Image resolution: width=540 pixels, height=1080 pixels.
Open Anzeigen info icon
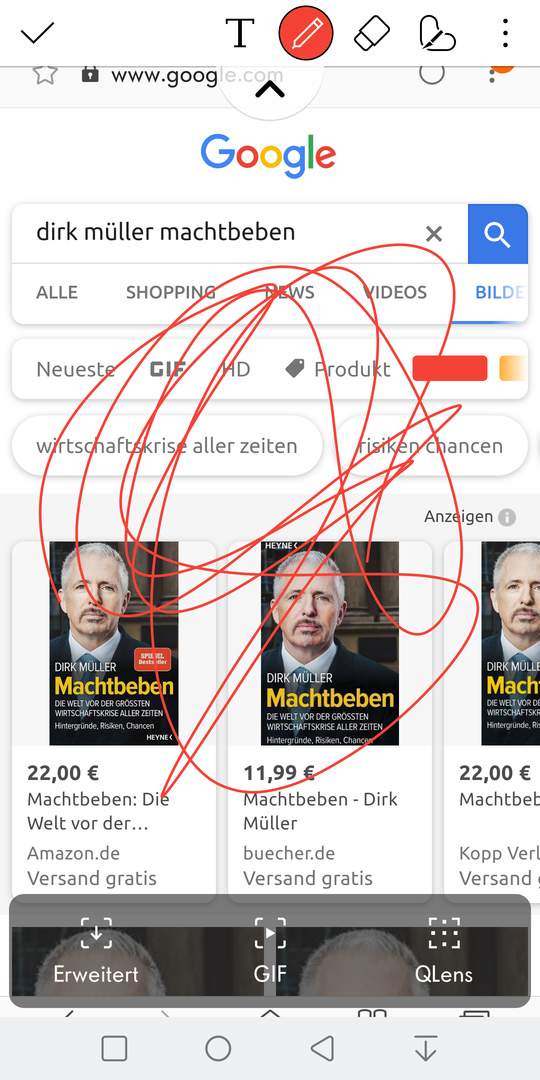(x=507, y=517)
